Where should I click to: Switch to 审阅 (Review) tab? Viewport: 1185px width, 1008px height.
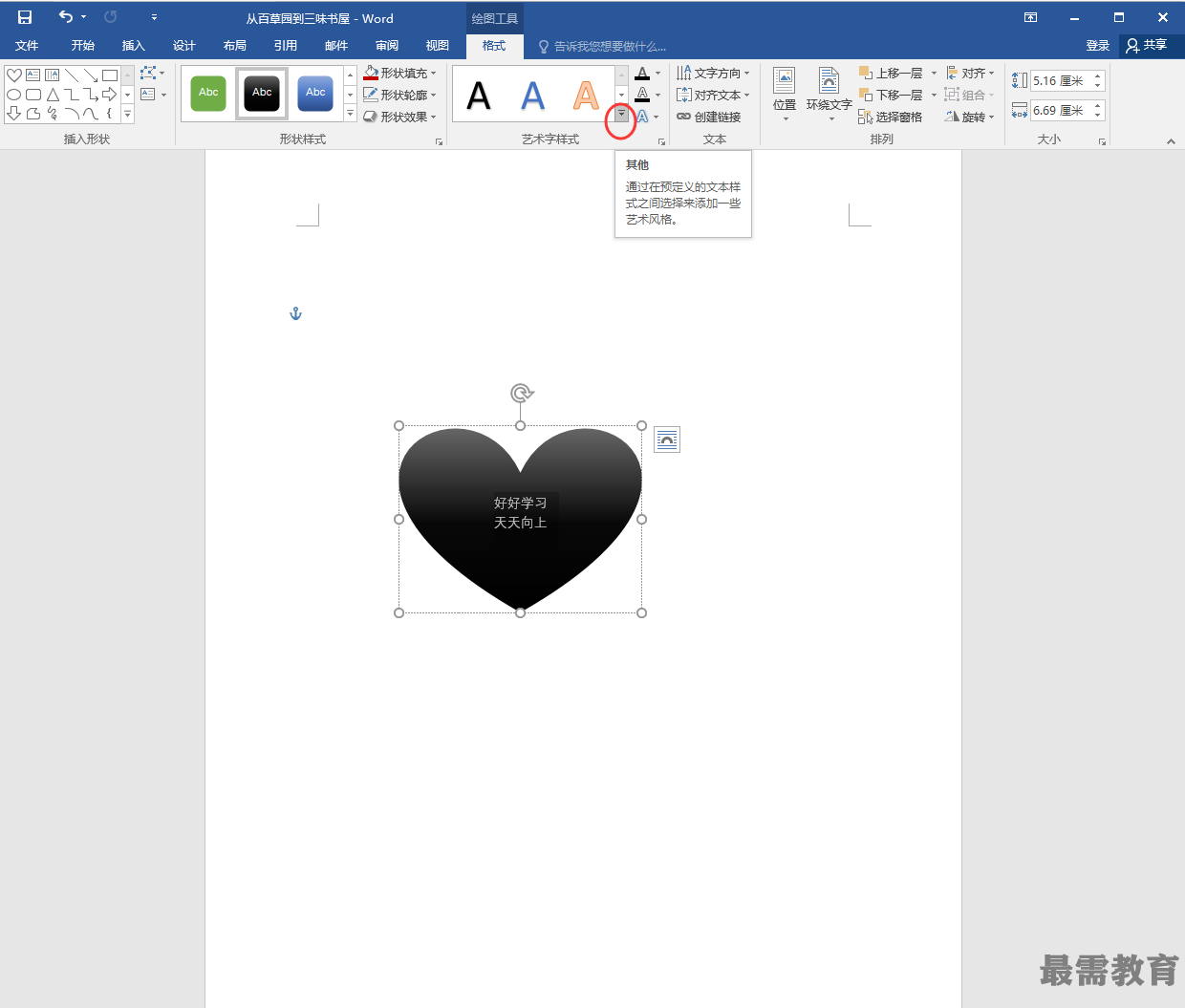coord(387,45)
